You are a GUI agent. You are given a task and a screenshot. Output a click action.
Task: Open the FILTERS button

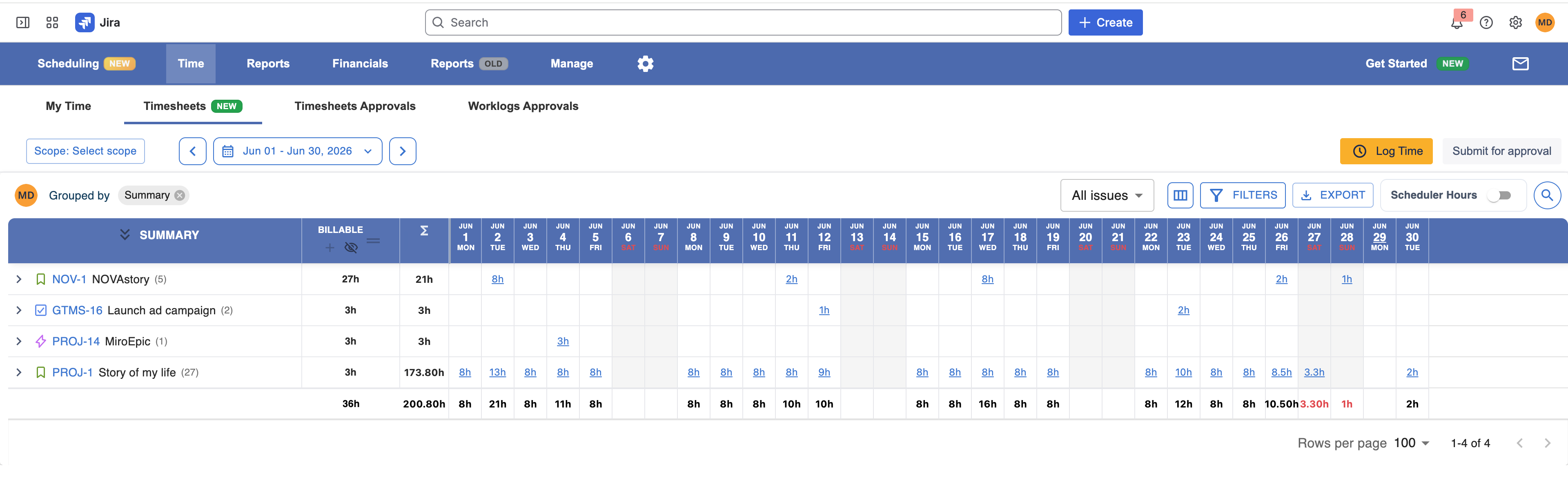click(1243, 195)
